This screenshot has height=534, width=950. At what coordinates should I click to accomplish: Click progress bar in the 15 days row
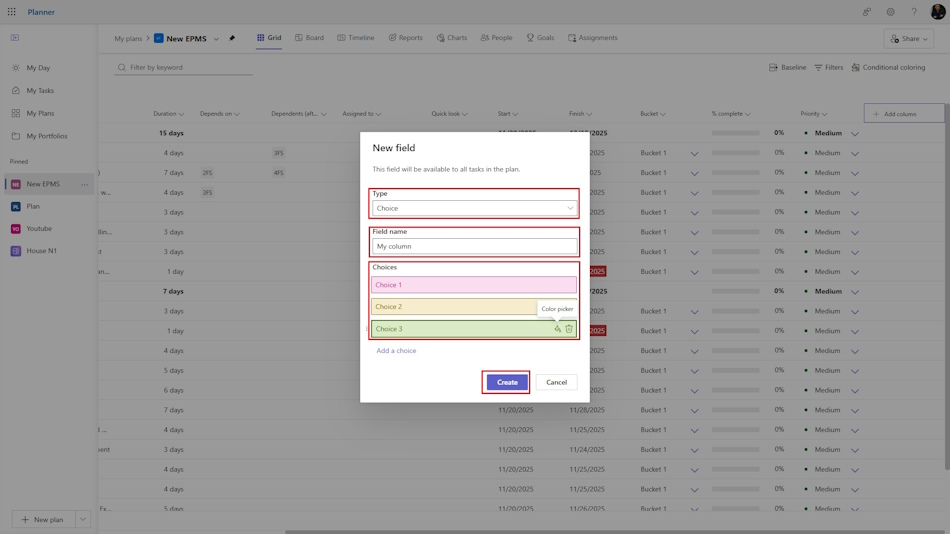pyautogui.click(x=736, y=133)
